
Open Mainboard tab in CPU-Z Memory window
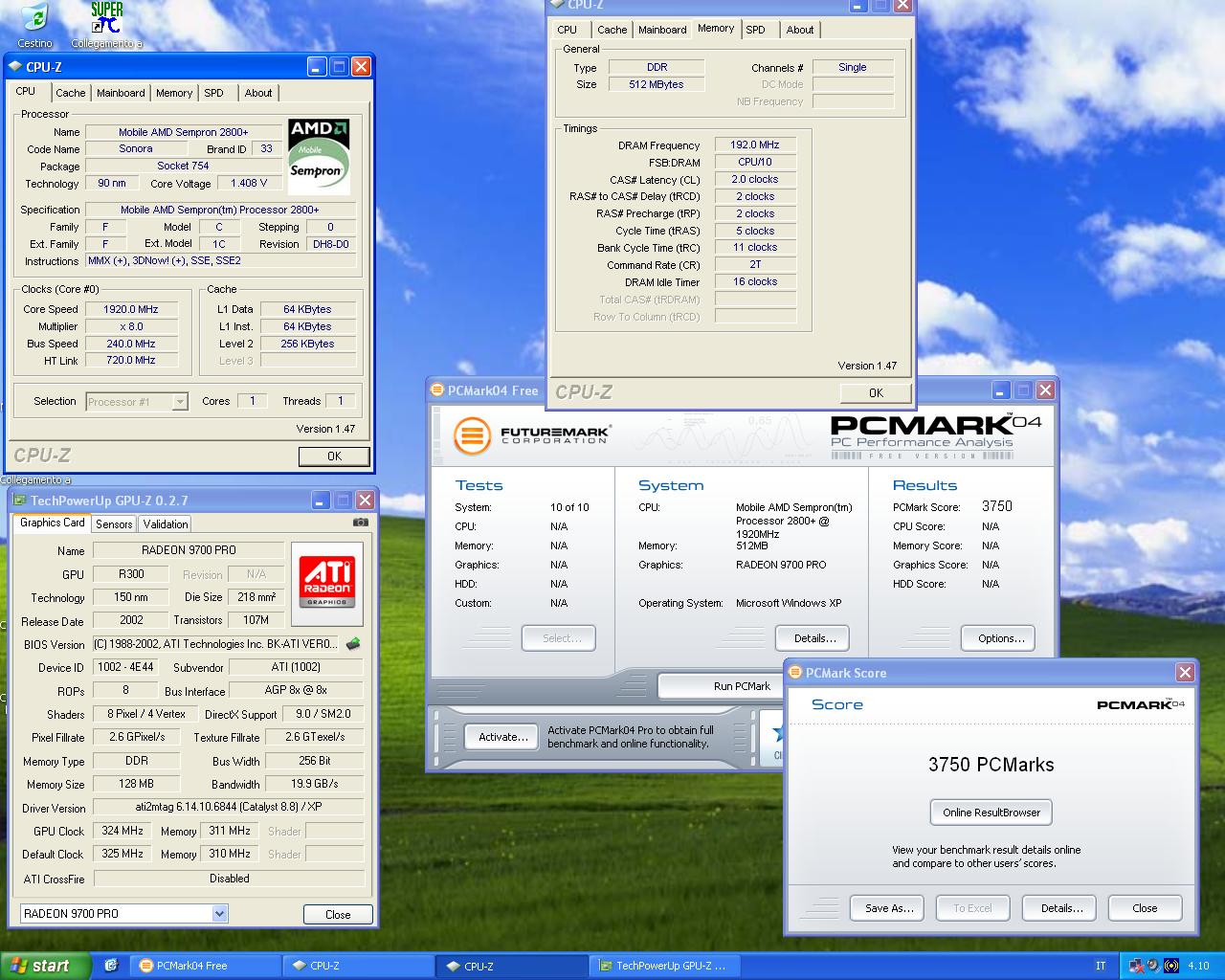[662, 30]
